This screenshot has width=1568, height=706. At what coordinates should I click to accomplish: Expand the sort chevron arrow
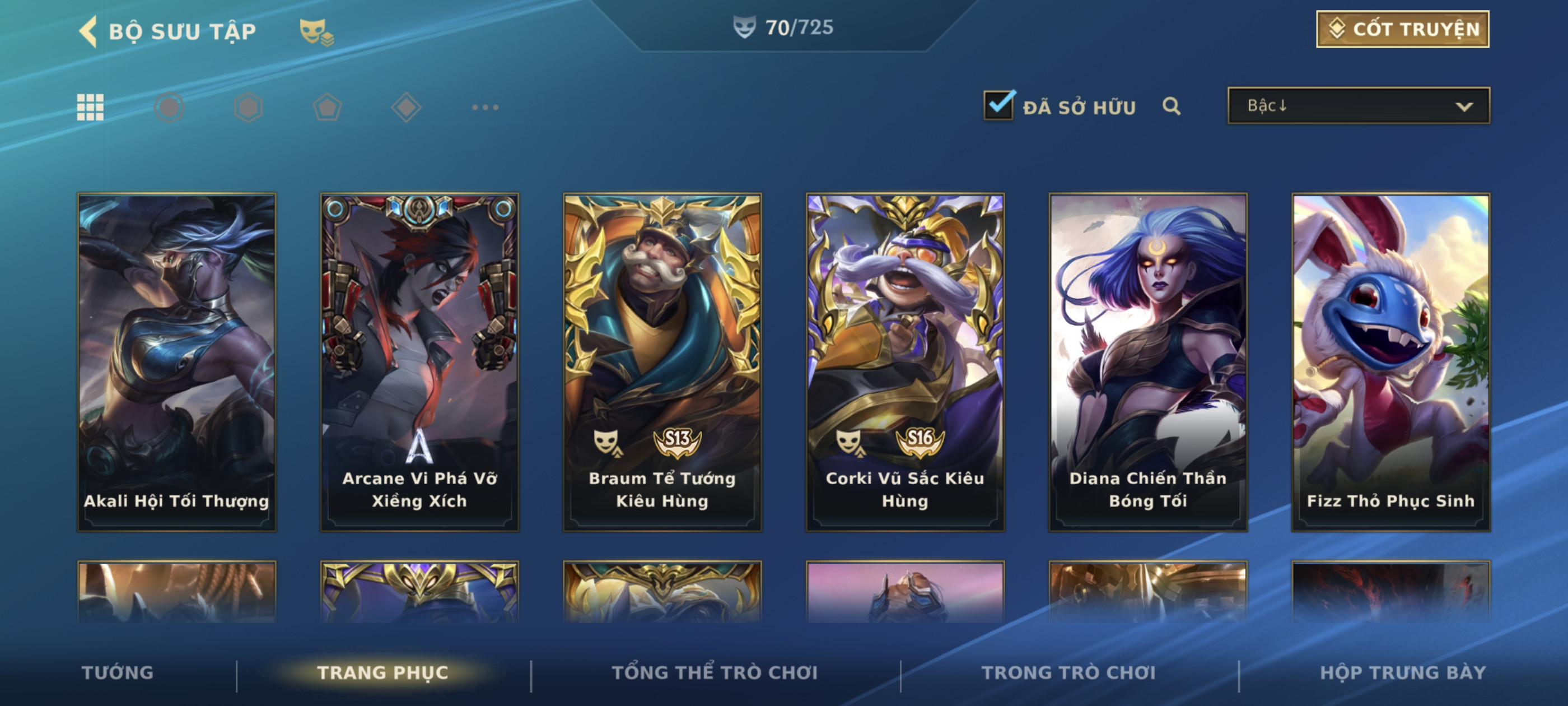1464,106
